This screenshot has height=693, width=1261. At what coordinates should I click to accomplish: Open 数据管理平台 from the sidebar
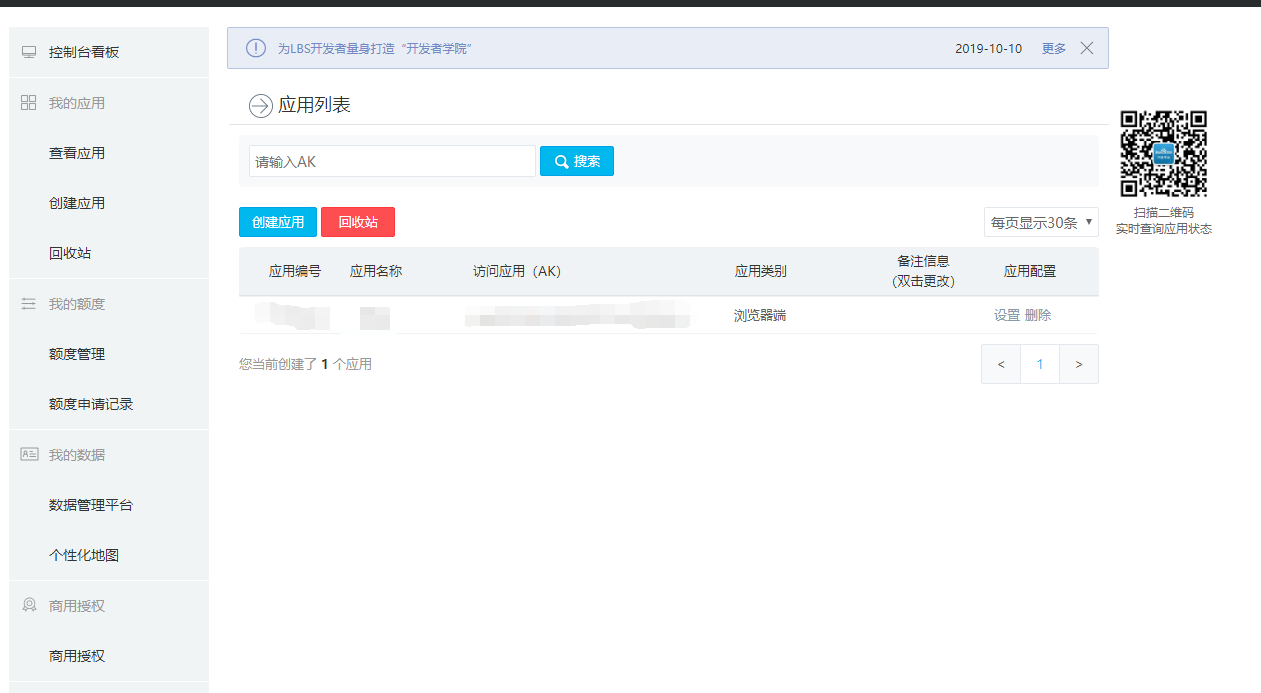click(88, 505)
